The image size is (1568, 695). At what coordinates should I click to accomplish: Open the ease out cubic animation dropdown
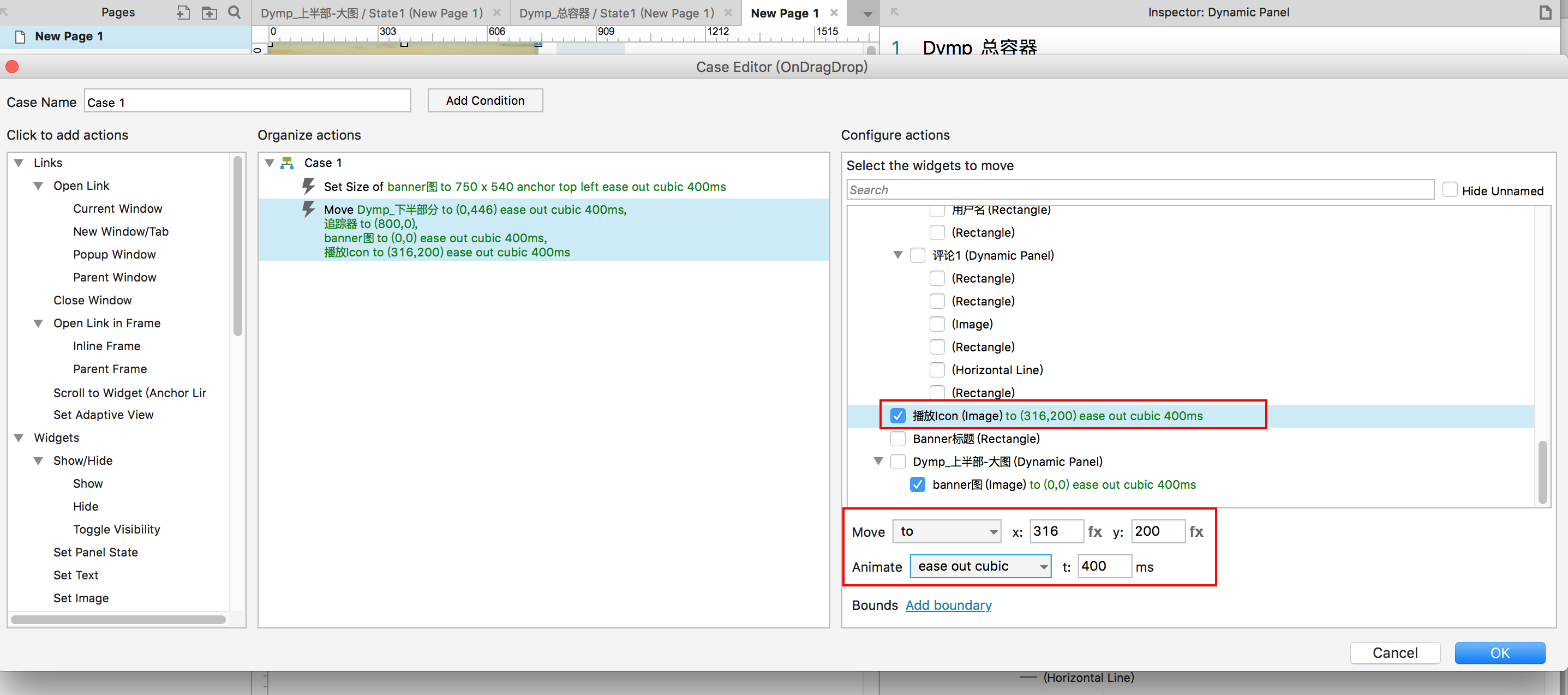[x=980, y=566]
